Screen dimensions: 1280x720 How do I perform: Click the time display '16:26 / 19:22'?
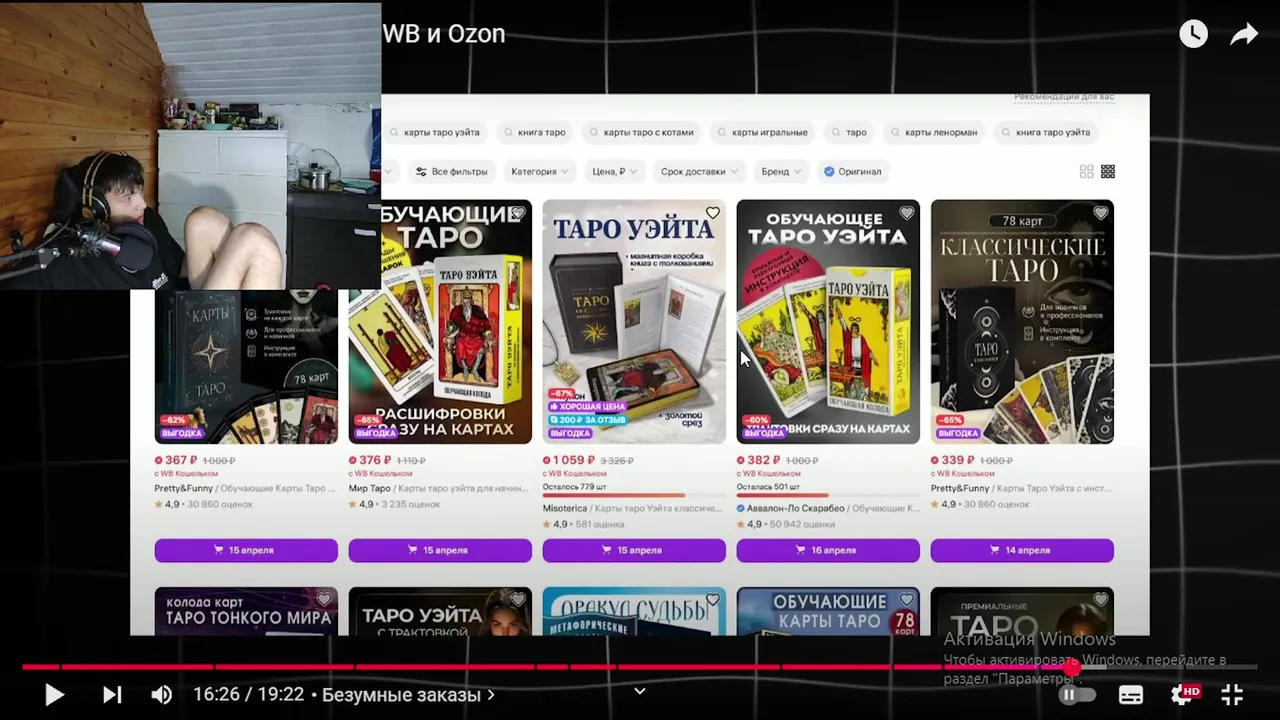tap(248, 695)
